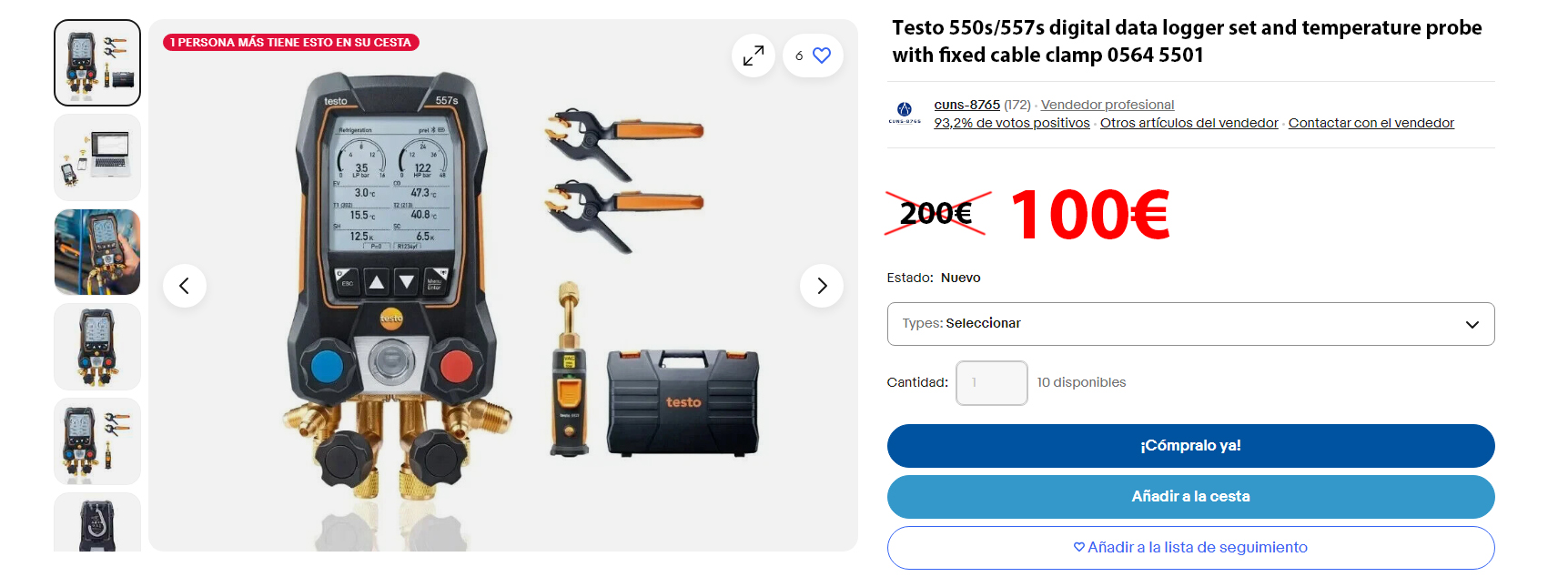1568x577 pixels.
Task: View the handheld gauge photo thumbnail
Action: [97, 252]
